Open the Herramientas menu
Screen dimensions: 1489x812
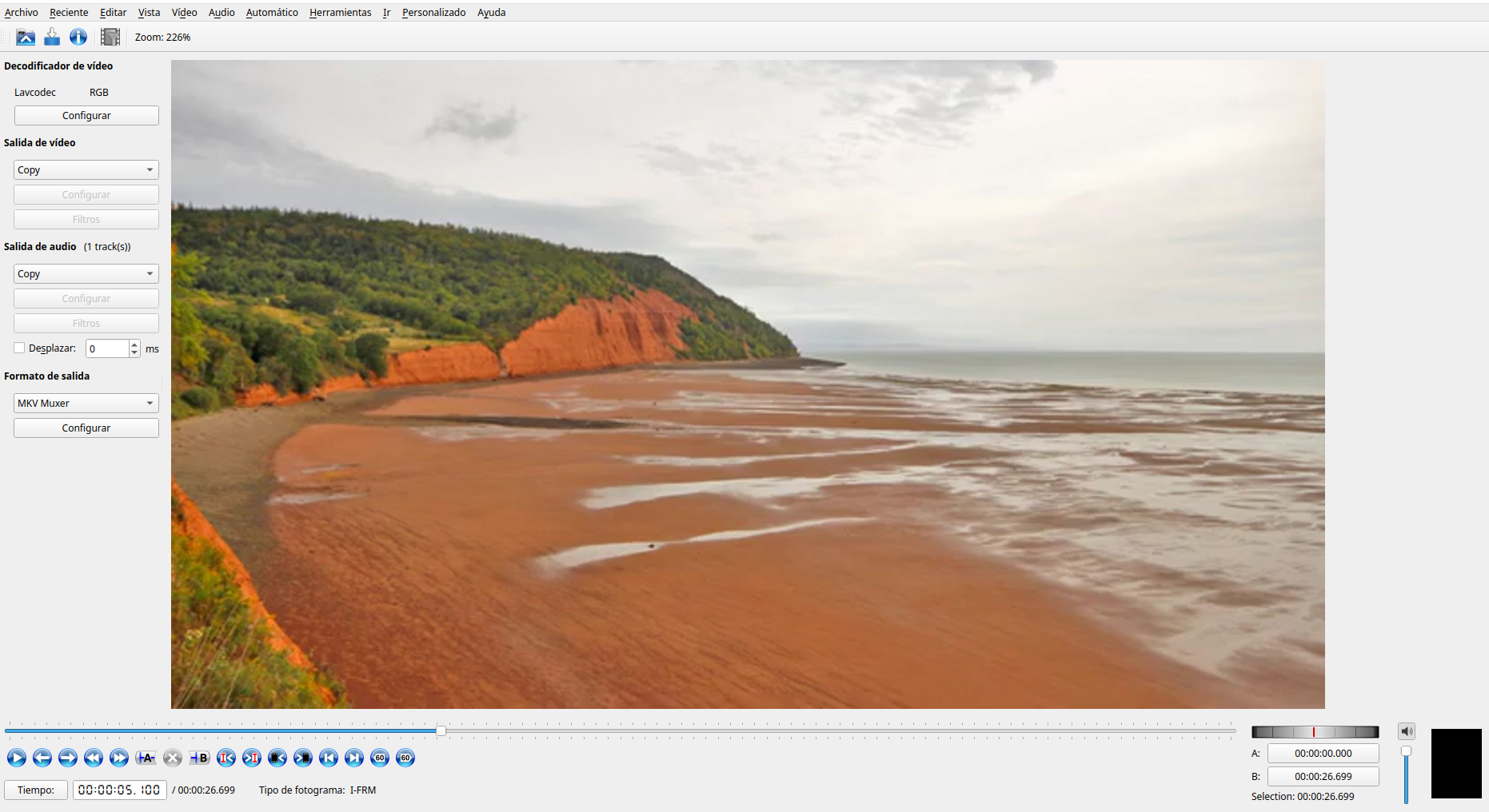click(x=340, y=12)
